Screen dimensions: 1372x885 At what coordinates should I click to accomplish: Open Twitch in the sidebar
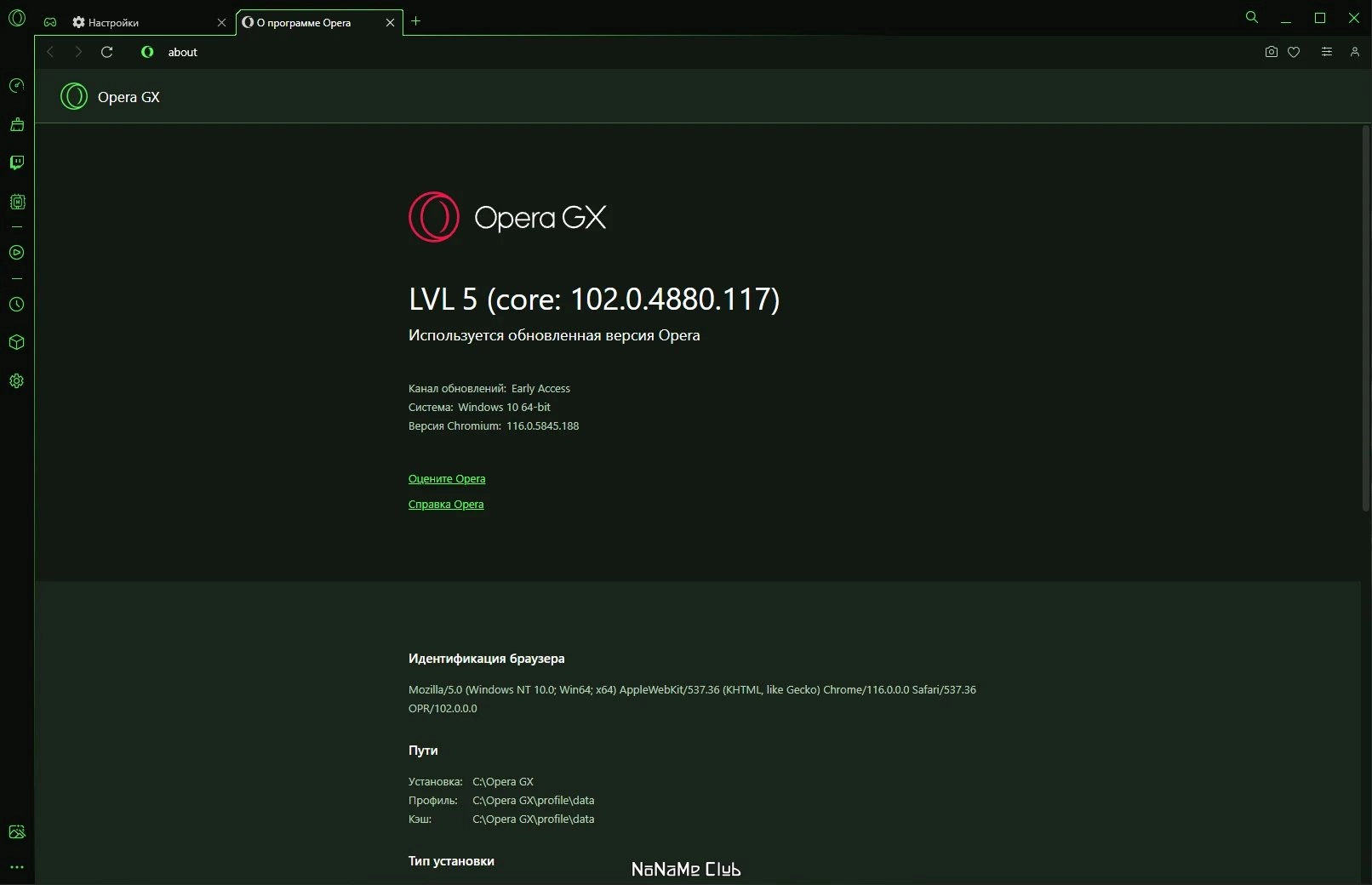coord(17,163)
